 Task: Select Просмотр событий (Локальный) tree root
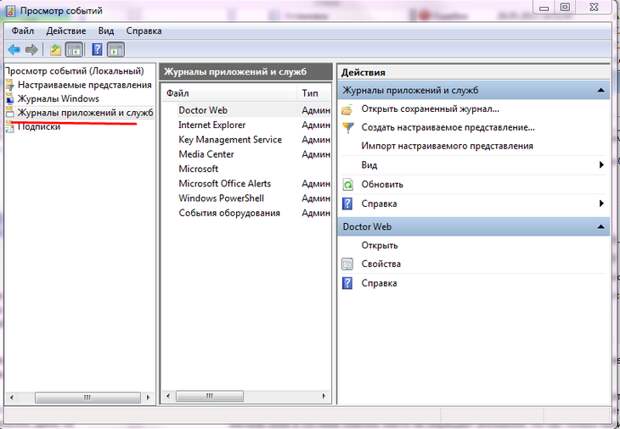[x=76, y=71]
